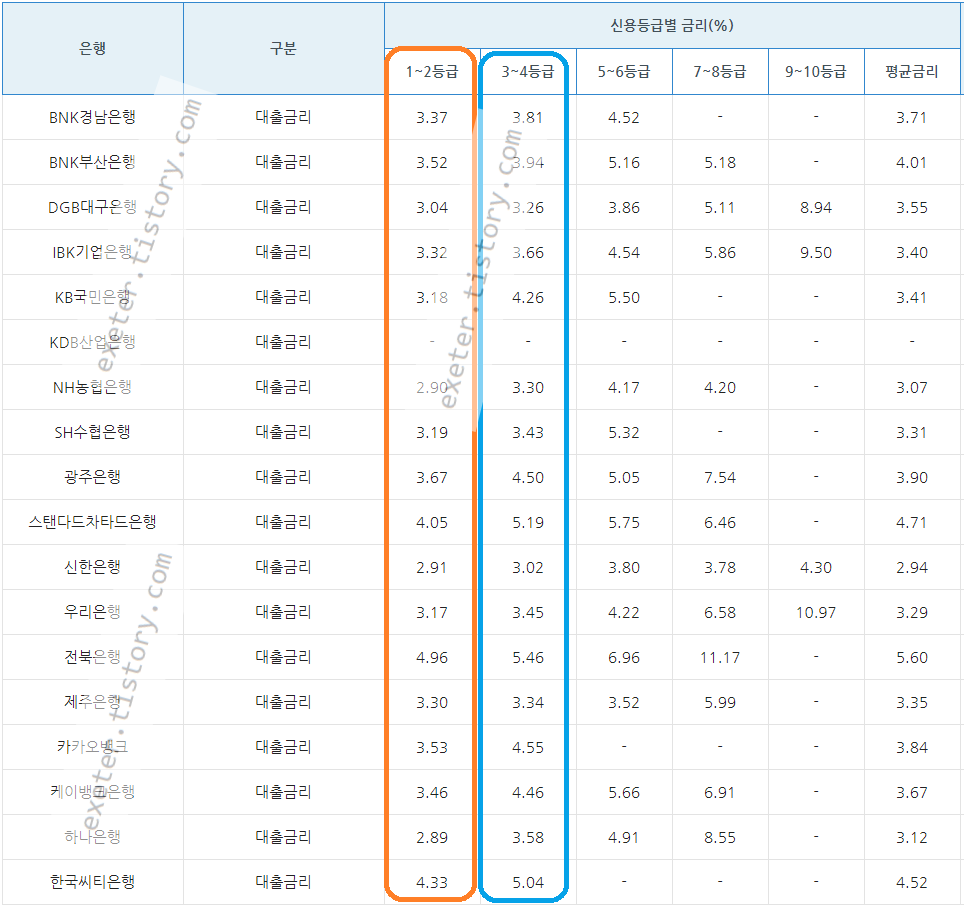
Task: Click the 광주은행 row name
Action: coord(92,477)
